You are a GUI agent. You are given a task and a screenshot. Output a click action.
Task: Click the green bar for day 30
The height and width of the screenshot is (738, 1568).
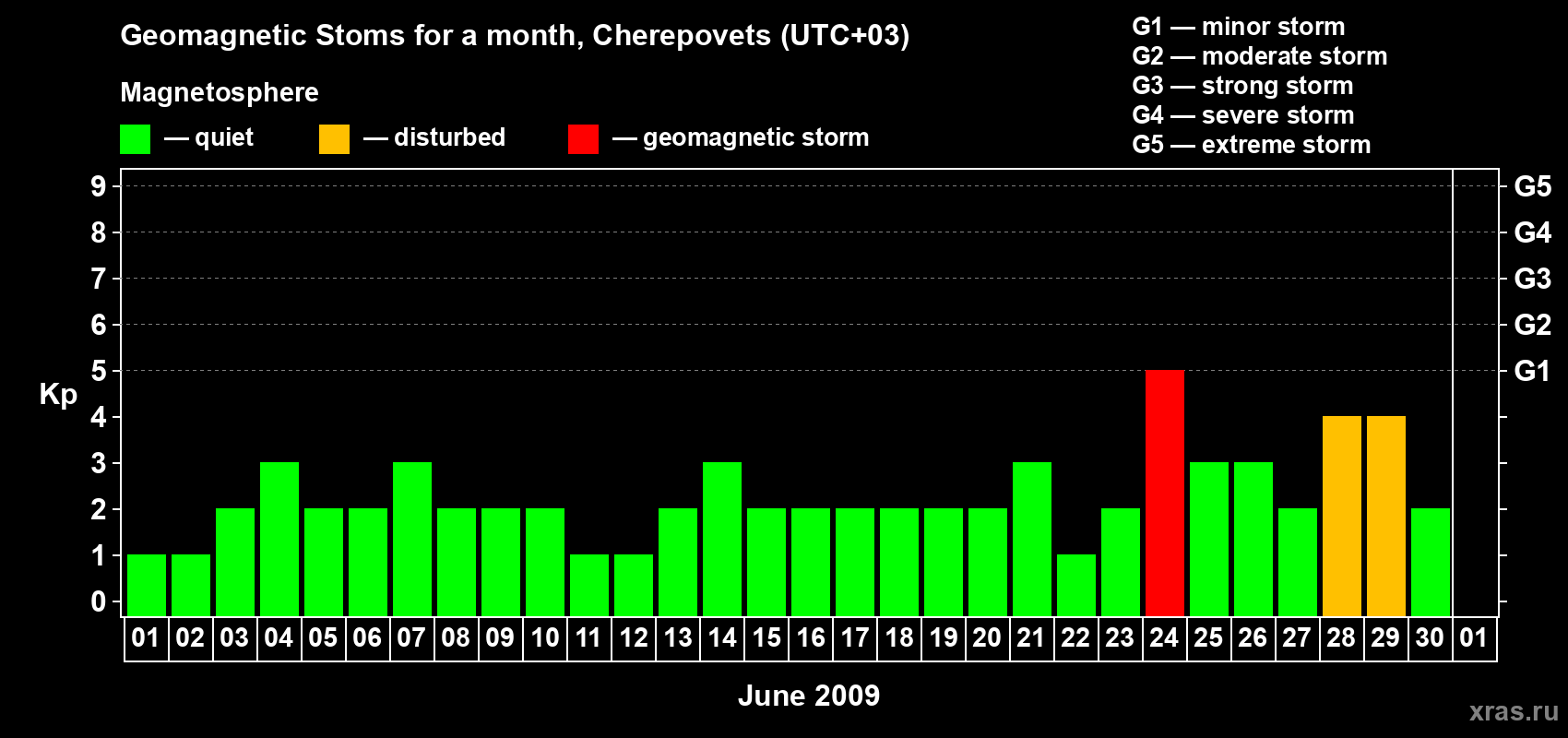point(1431,562)
